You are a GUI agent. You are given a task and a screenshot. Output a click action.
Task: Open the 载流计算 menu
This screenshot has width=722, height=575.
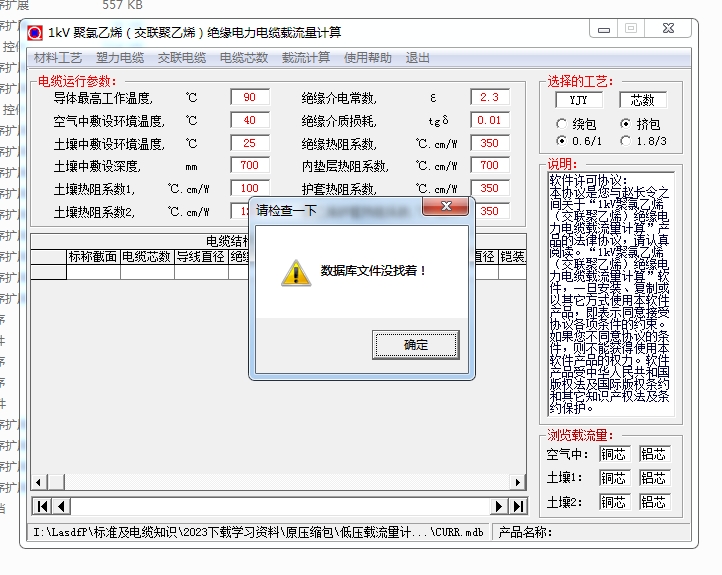[x=305, y=58]
